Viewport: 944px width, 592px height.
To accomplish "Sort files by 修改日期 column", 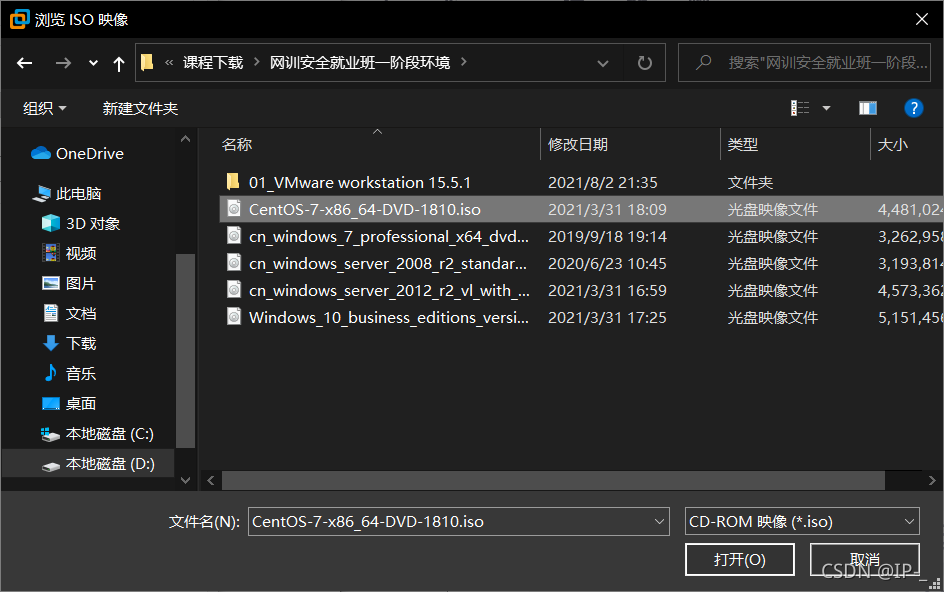I will tap(578, 145).
